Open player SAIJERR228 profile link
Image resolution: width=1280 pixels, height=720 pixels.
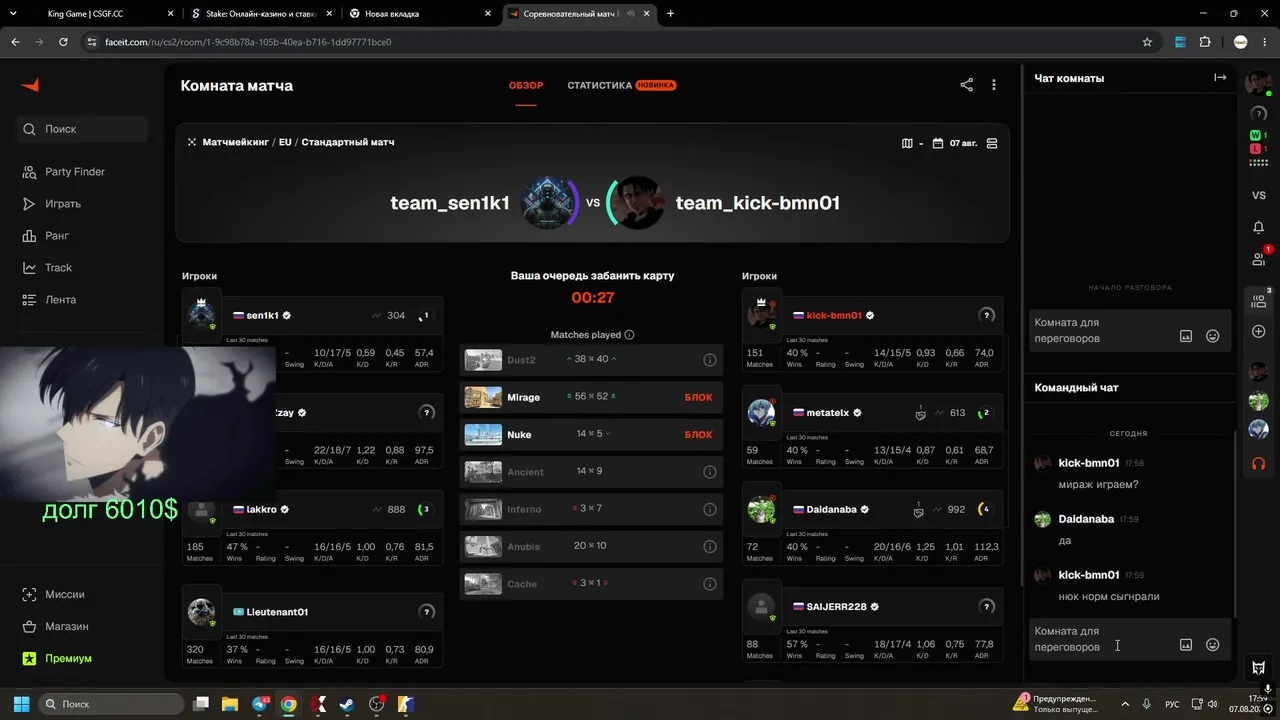(x=836, y=606)
